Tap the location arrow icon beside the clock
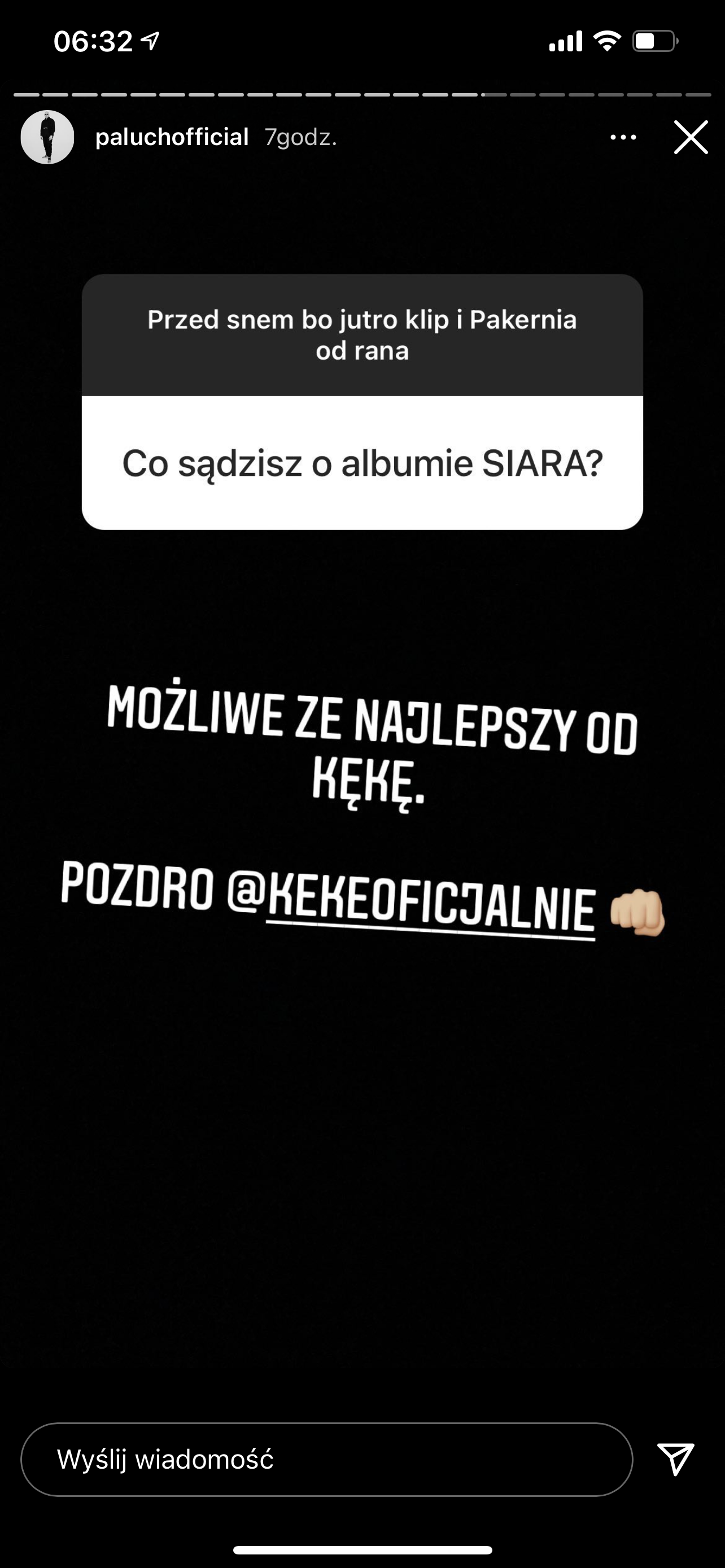This screenshot has width=725, height=1568. click(x=150, y=41)
